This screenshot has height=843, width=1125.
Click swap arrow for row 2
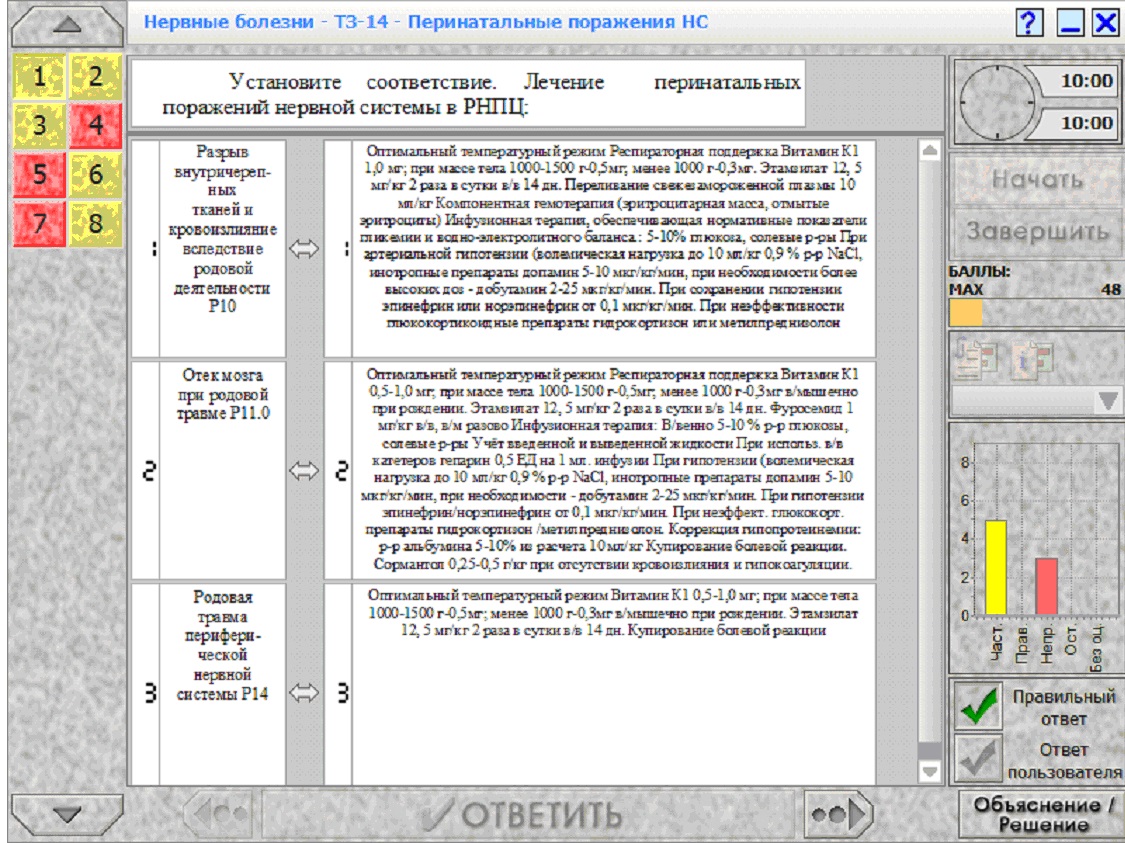point(304,471)
